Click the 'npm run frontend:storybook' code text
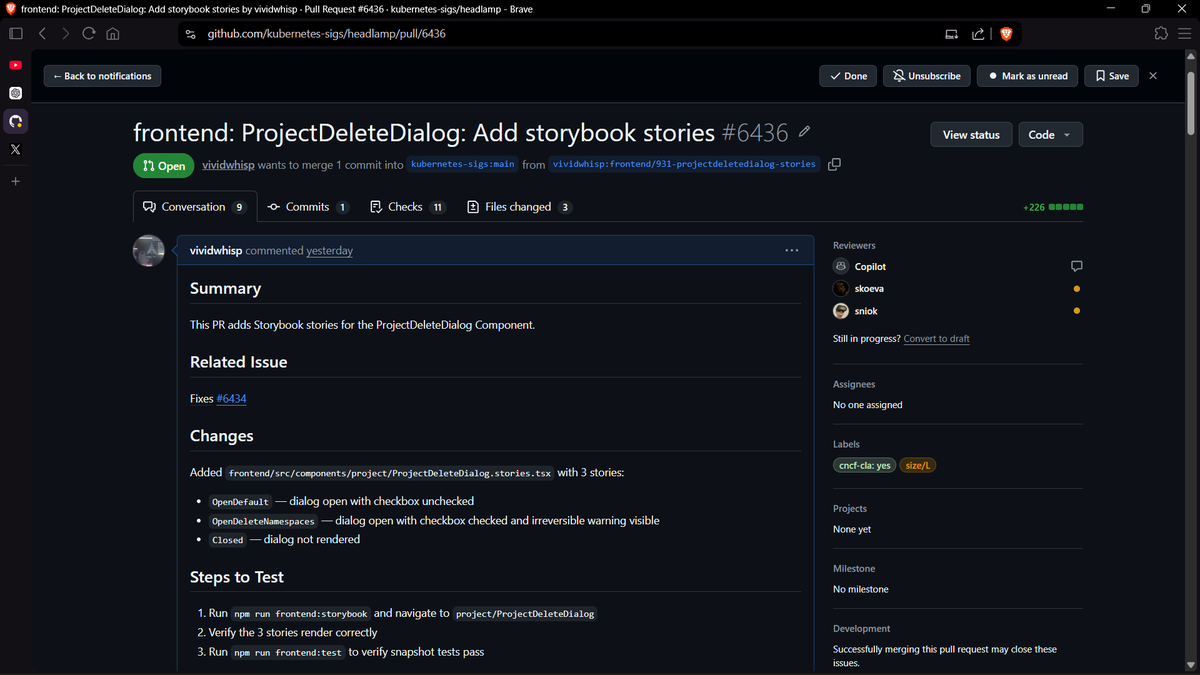Image resolution: width=1200 pixels, height=675 pixels. click(x=301, y=614)
